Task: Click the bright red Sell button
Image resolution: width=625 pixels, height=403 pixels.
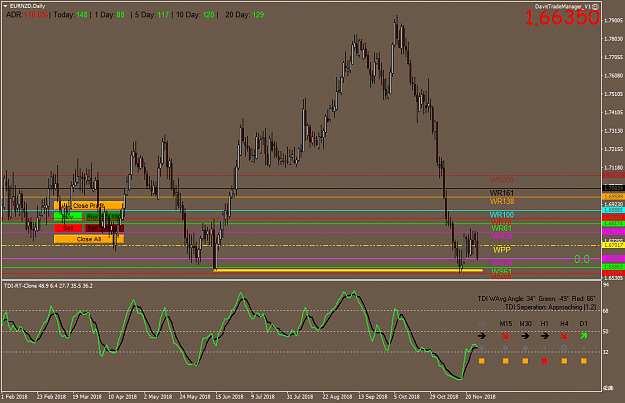Action: tap(68, 228)
